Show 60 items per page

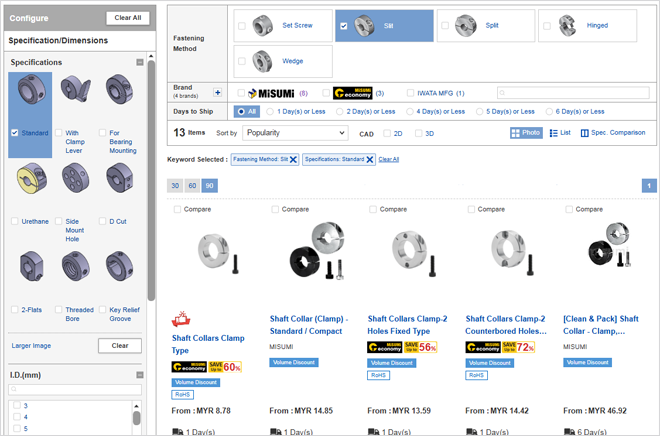192,186
